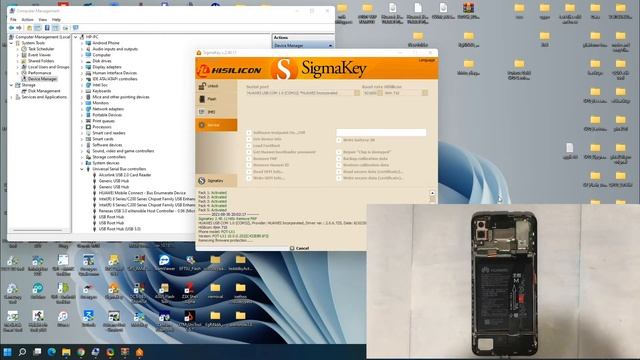
Task: Collapse the Storage tree node
Action: [11, 85]
